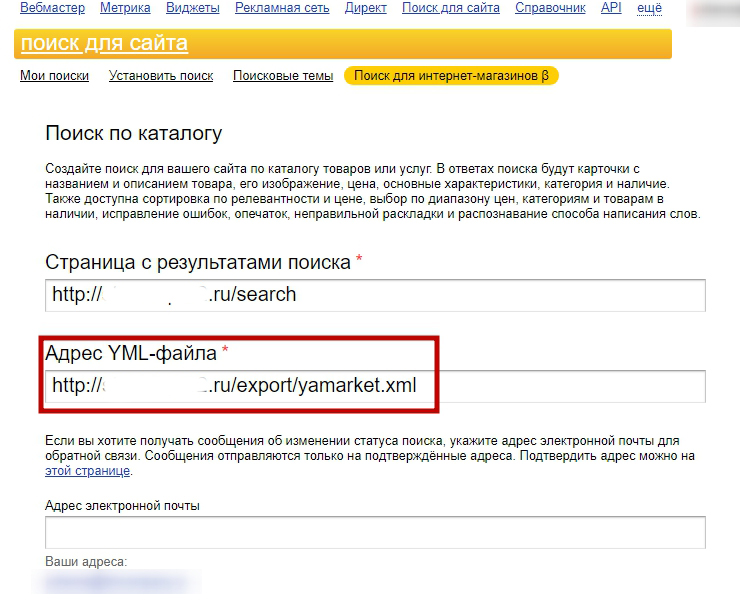Open Виджеты from the top navigation

[192, 8]
